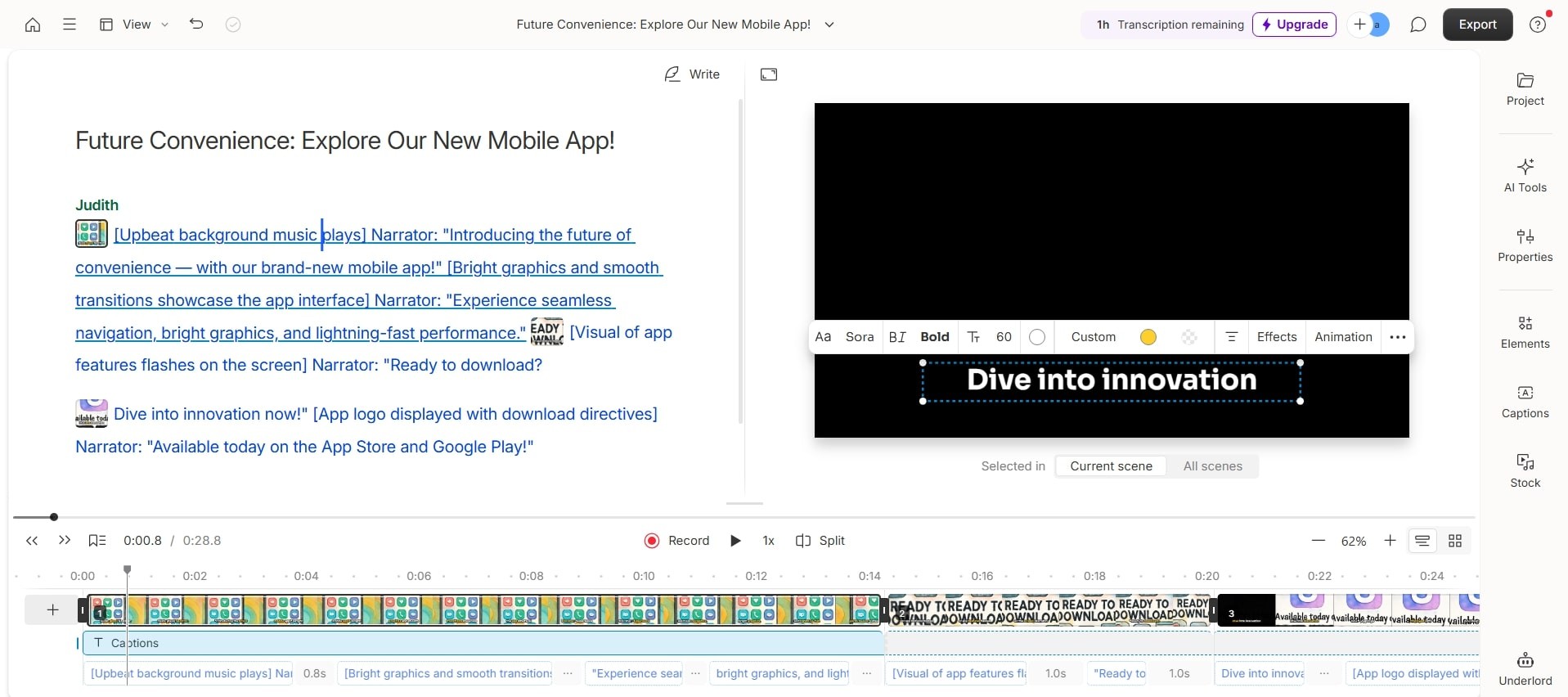Add a new track with plus button
The width and height of the screenshot is (1568, 697).
coord(52,609)
